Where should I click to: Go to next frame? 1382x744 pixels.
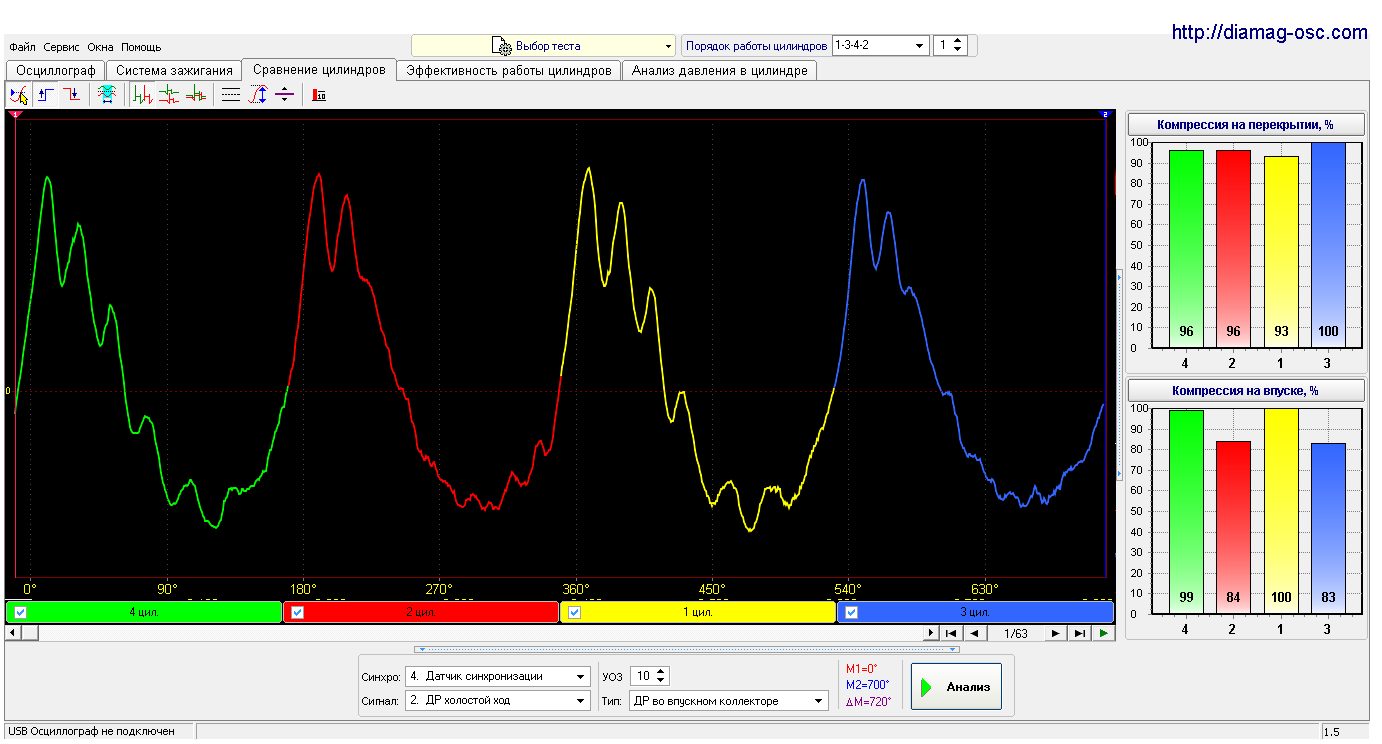[x=1056, y=633]
